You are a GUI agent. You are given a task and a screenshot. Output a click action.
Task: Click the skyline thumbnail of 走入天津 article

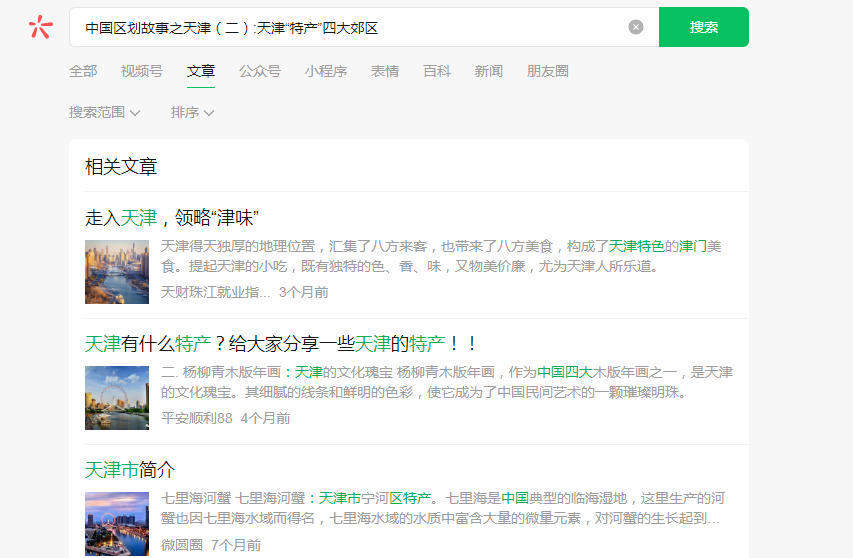pyautogui.click(x=116, y=272)
